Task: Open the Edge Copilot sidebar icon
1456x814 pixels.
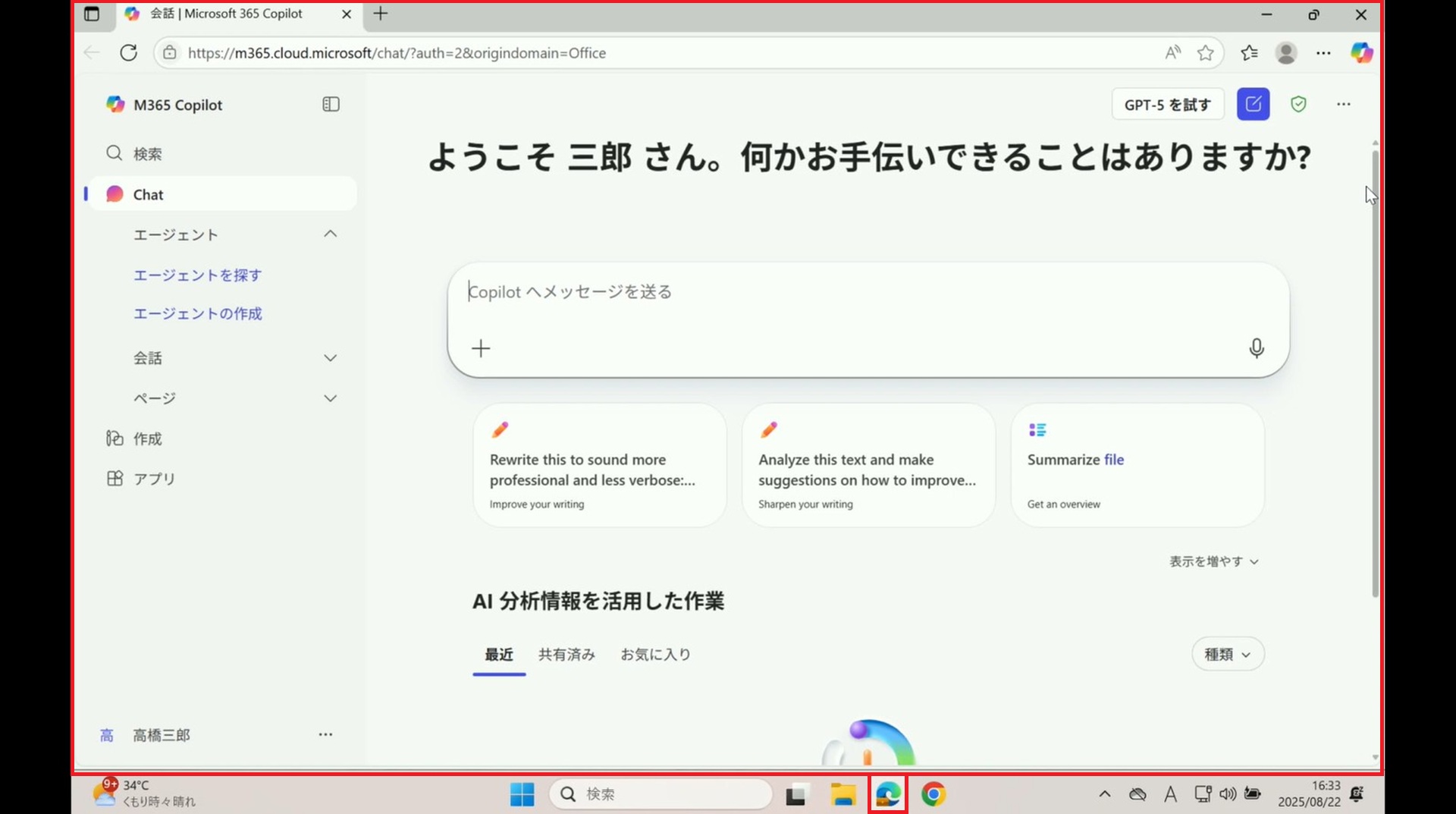Action: pos(1361,52)
